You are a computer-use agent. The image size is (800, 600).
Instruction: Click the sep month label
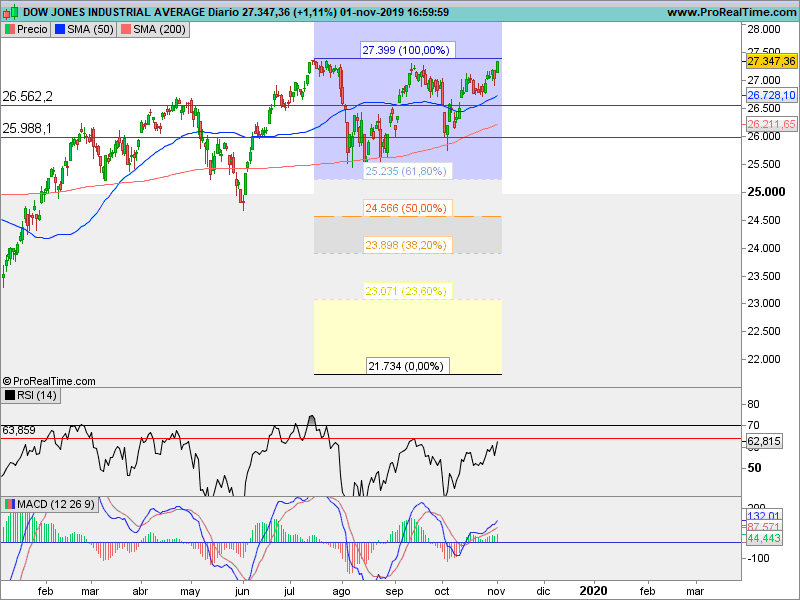(394, 591)
